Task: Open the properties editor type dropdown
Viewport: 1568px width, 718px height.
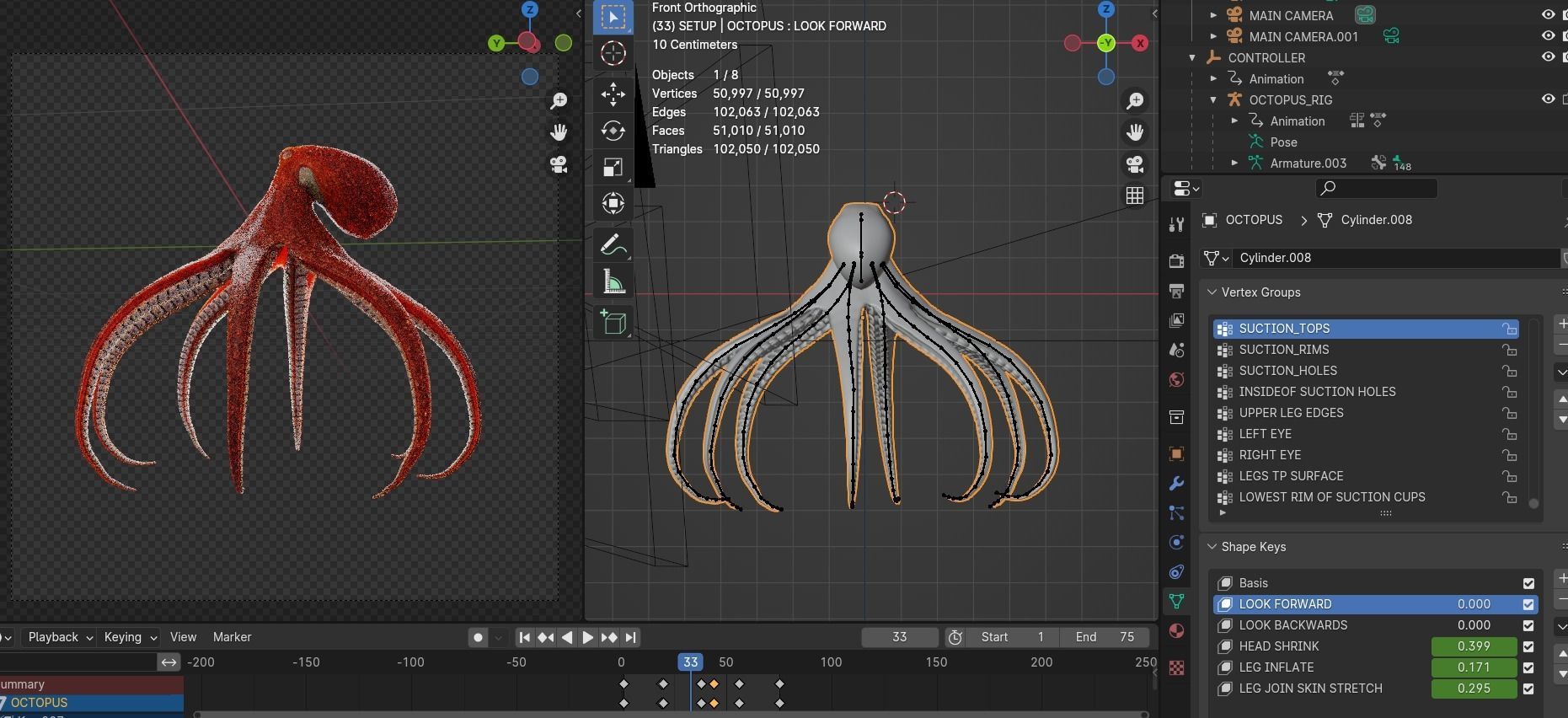Action: tap(1185, 188)
